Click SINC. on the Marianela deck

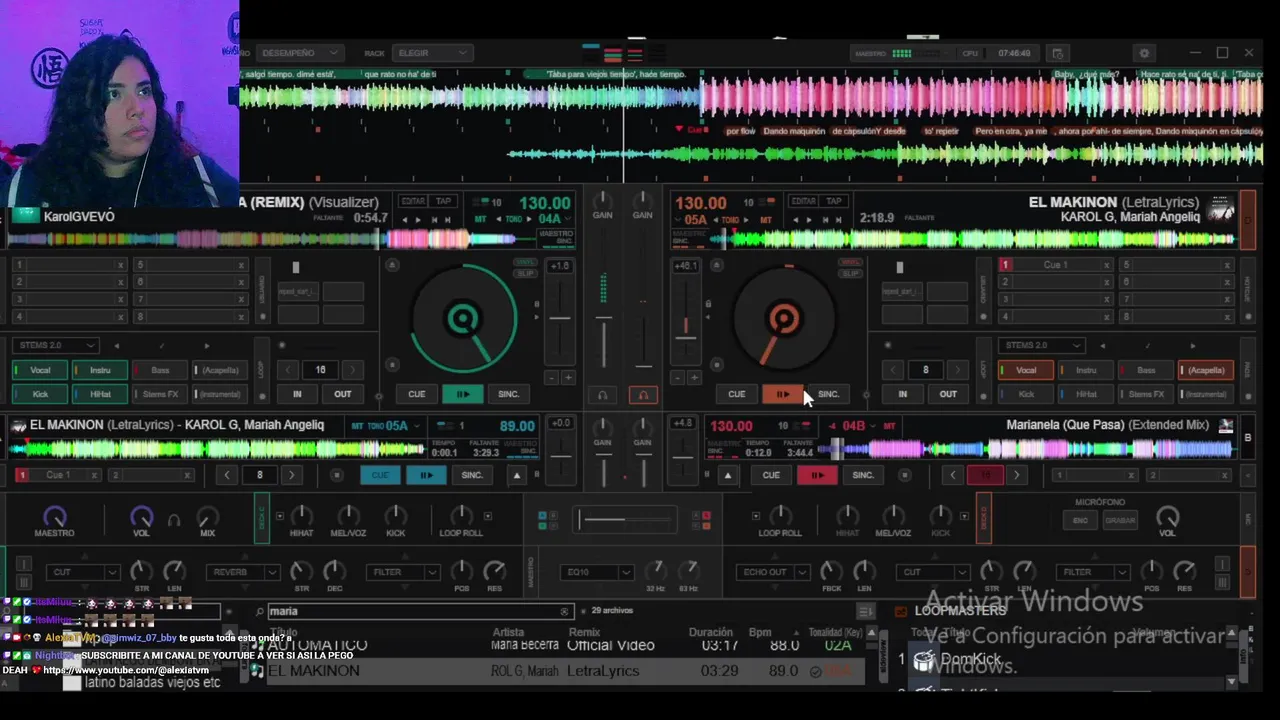(863, 475)
